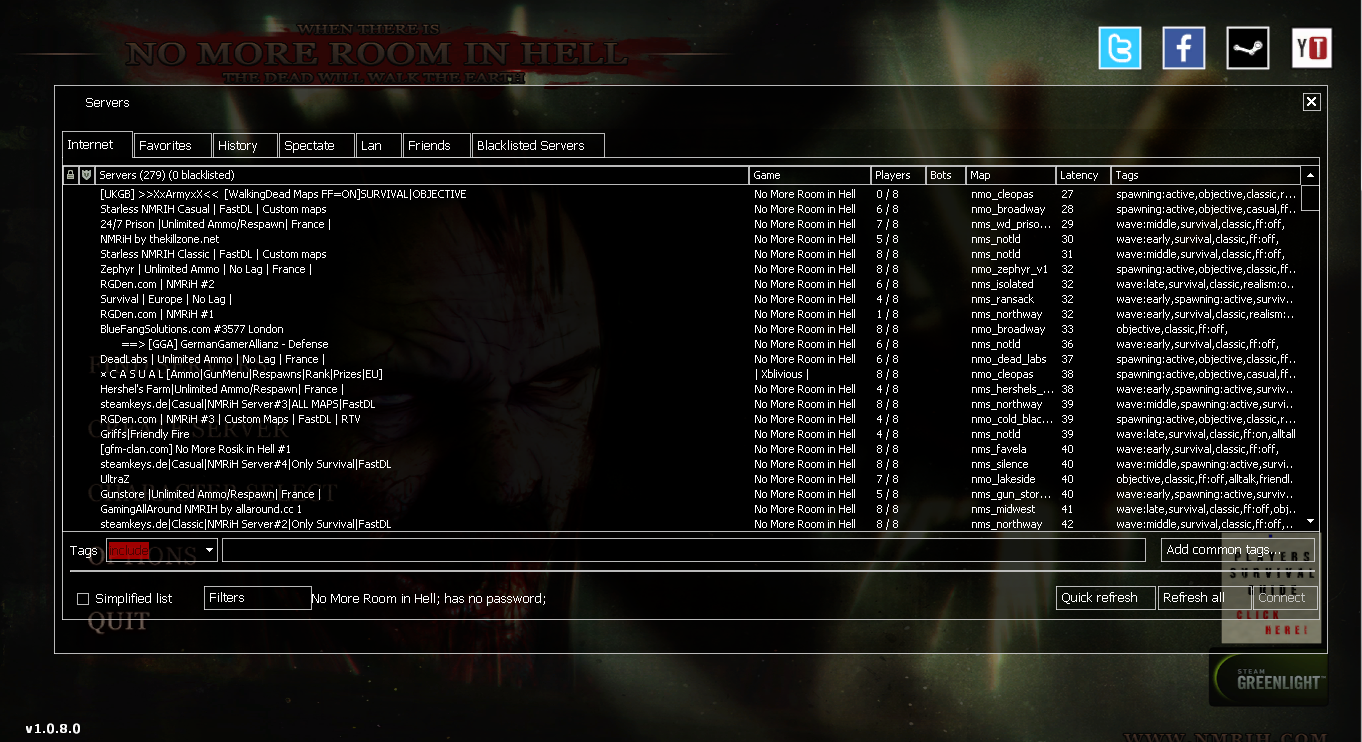Select the '× C A S U A L' server row
The width and height of the screenshot is (1362, 742).
[x=682, y=374]
